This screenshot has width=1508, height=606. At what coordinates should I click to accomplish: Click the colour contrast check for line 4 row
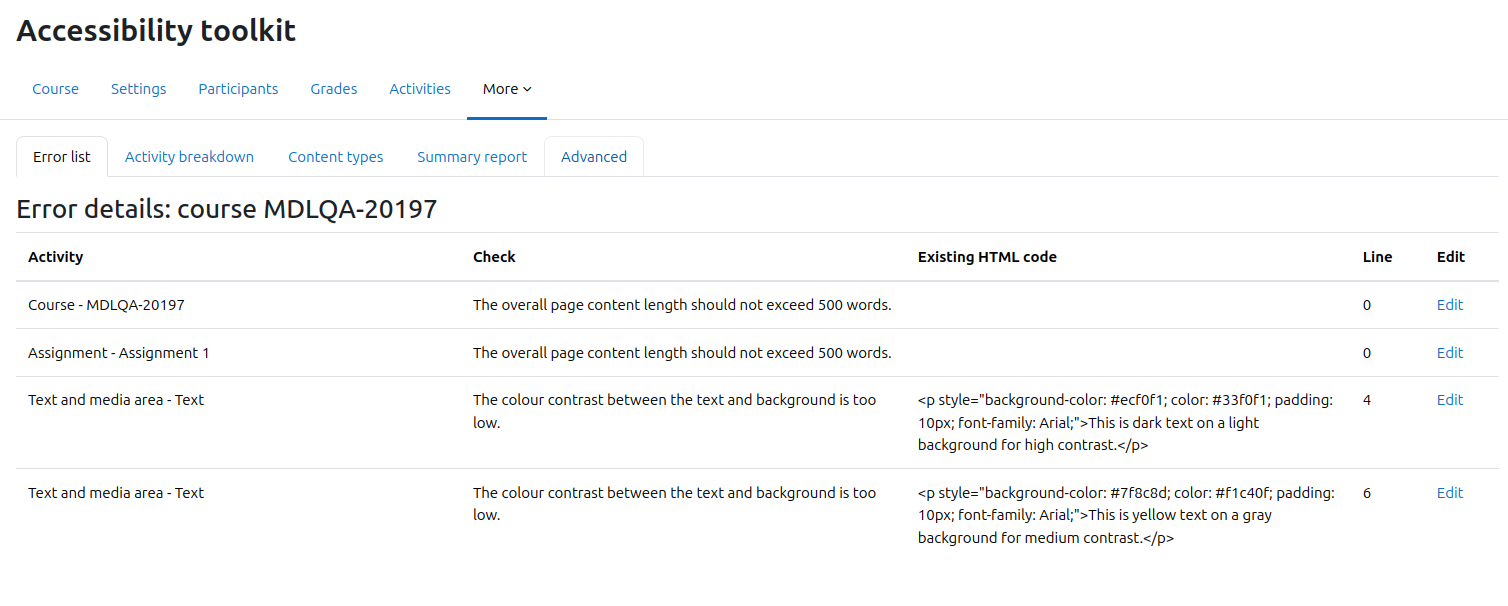[x=675, y=411]
